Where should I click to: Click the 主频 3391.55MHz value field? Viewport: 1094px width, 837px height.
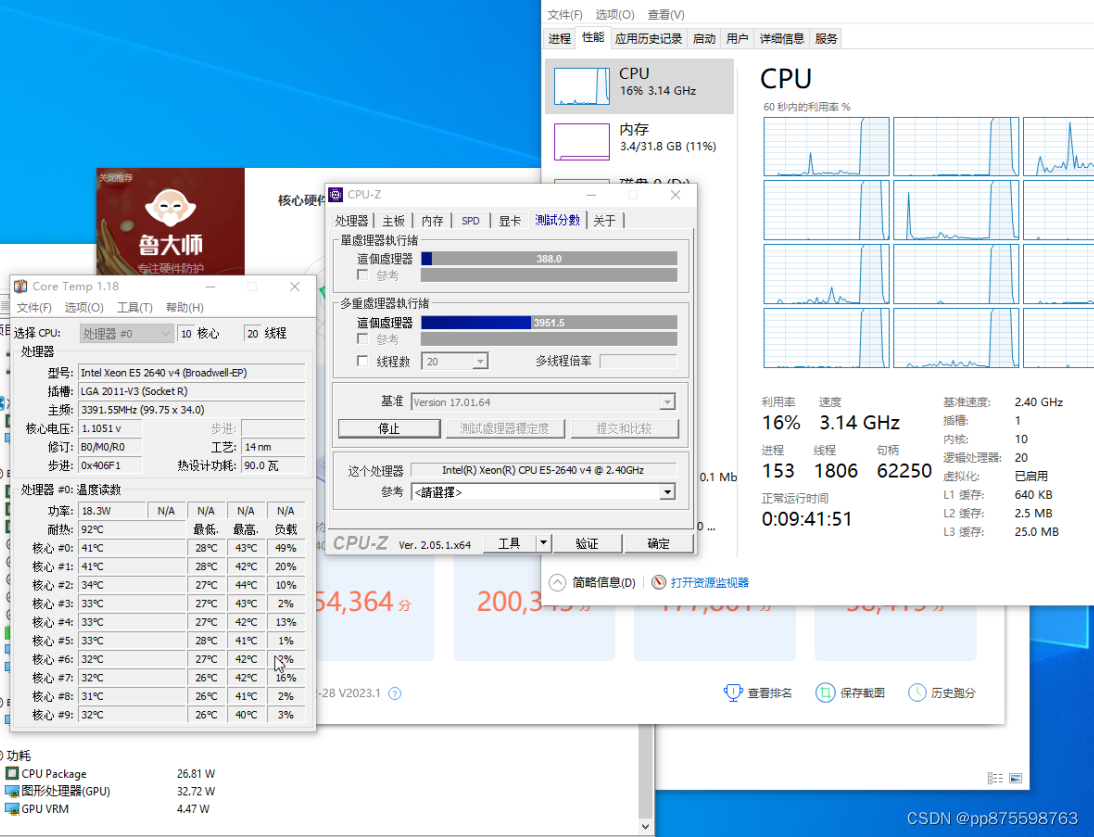(x=192, y=409)
